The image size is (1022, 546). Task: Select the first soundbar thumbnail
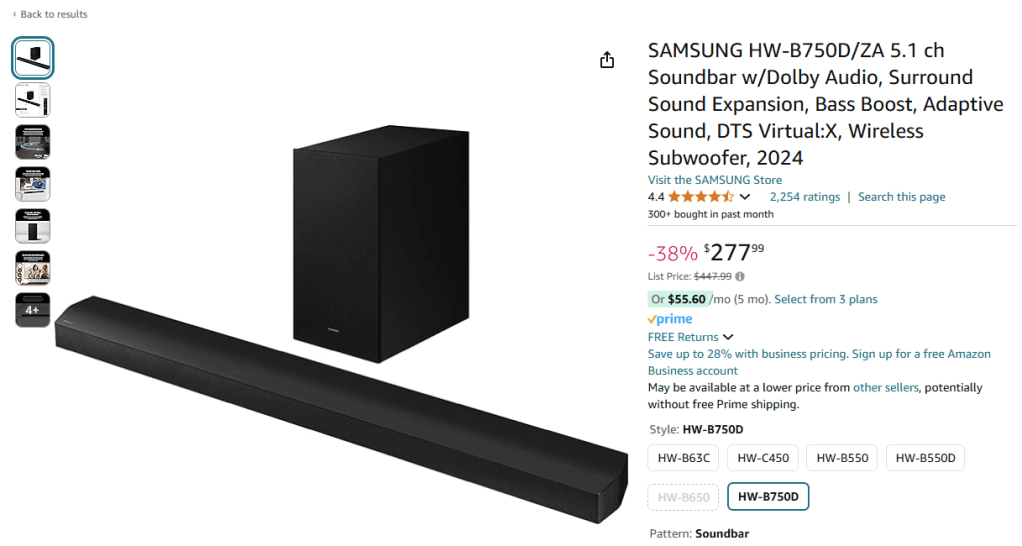point(32,58)
